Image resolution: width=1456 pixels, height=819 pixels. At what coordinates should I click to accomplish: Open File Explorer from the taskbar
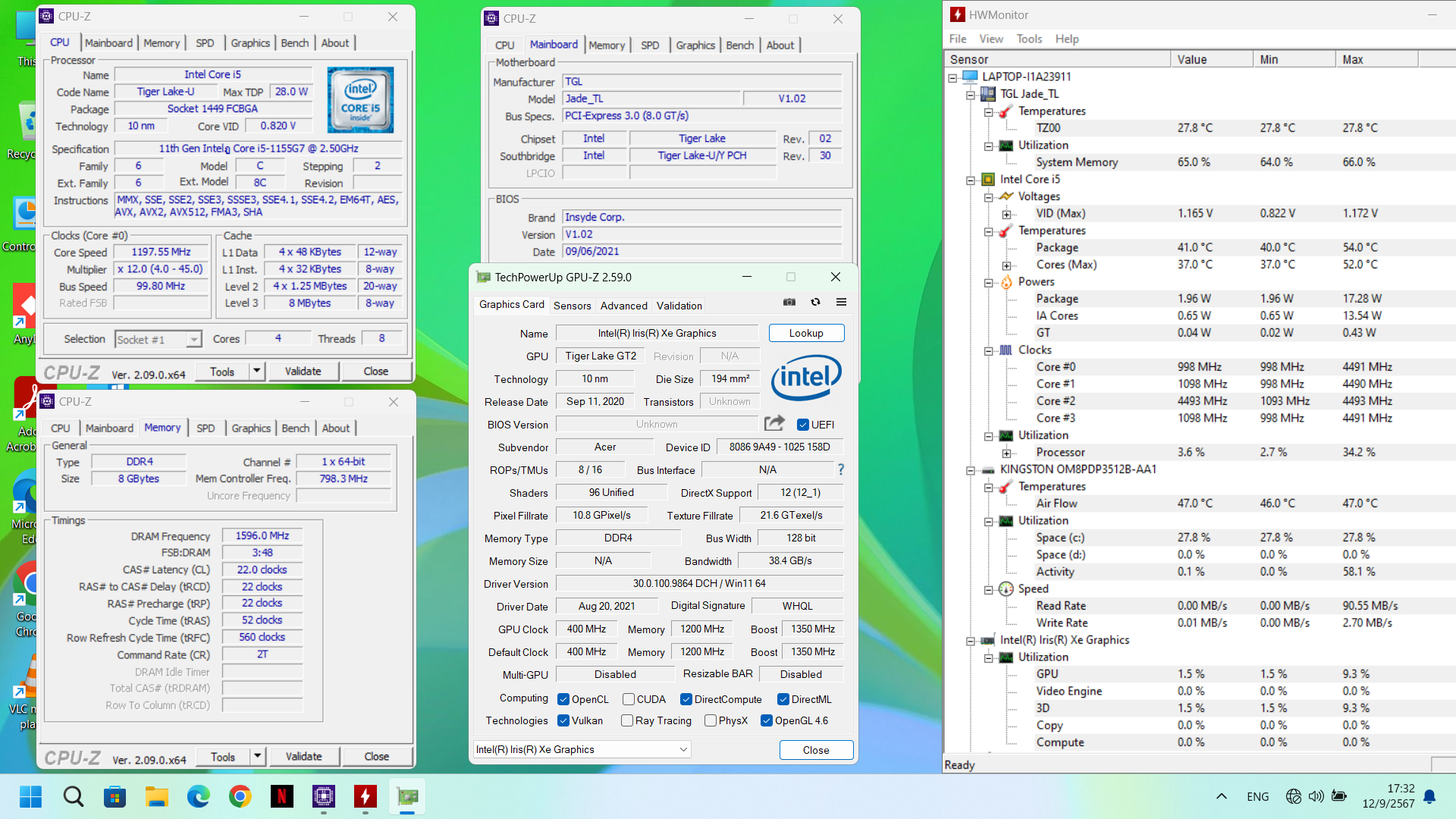pos(157,796)
